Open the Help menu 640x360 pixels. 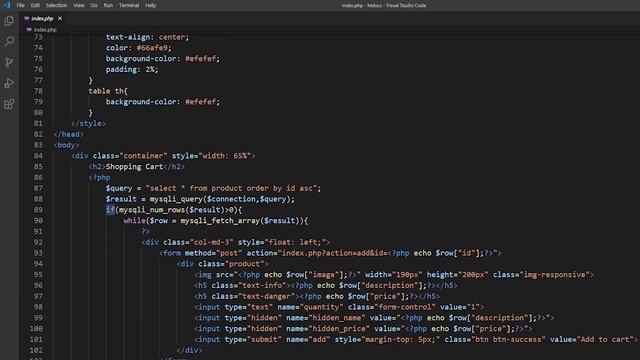151,5
